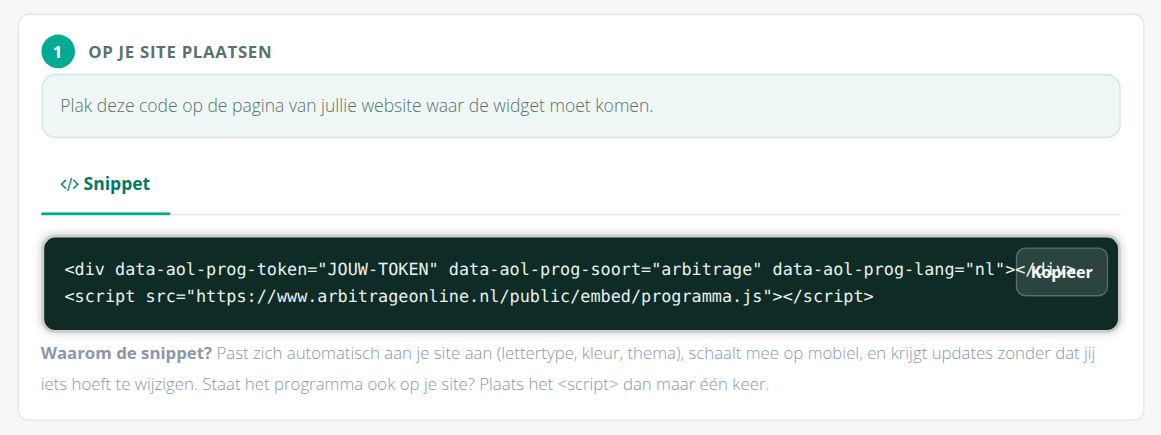Click the line starting "iets hoeft te wijzigen"

pyautogui.click(x=406, y=386)
